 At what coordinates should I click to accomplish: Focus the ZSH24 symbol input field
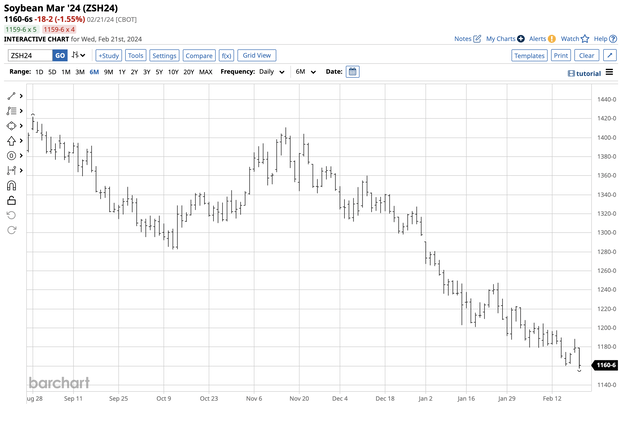point(30,56)
